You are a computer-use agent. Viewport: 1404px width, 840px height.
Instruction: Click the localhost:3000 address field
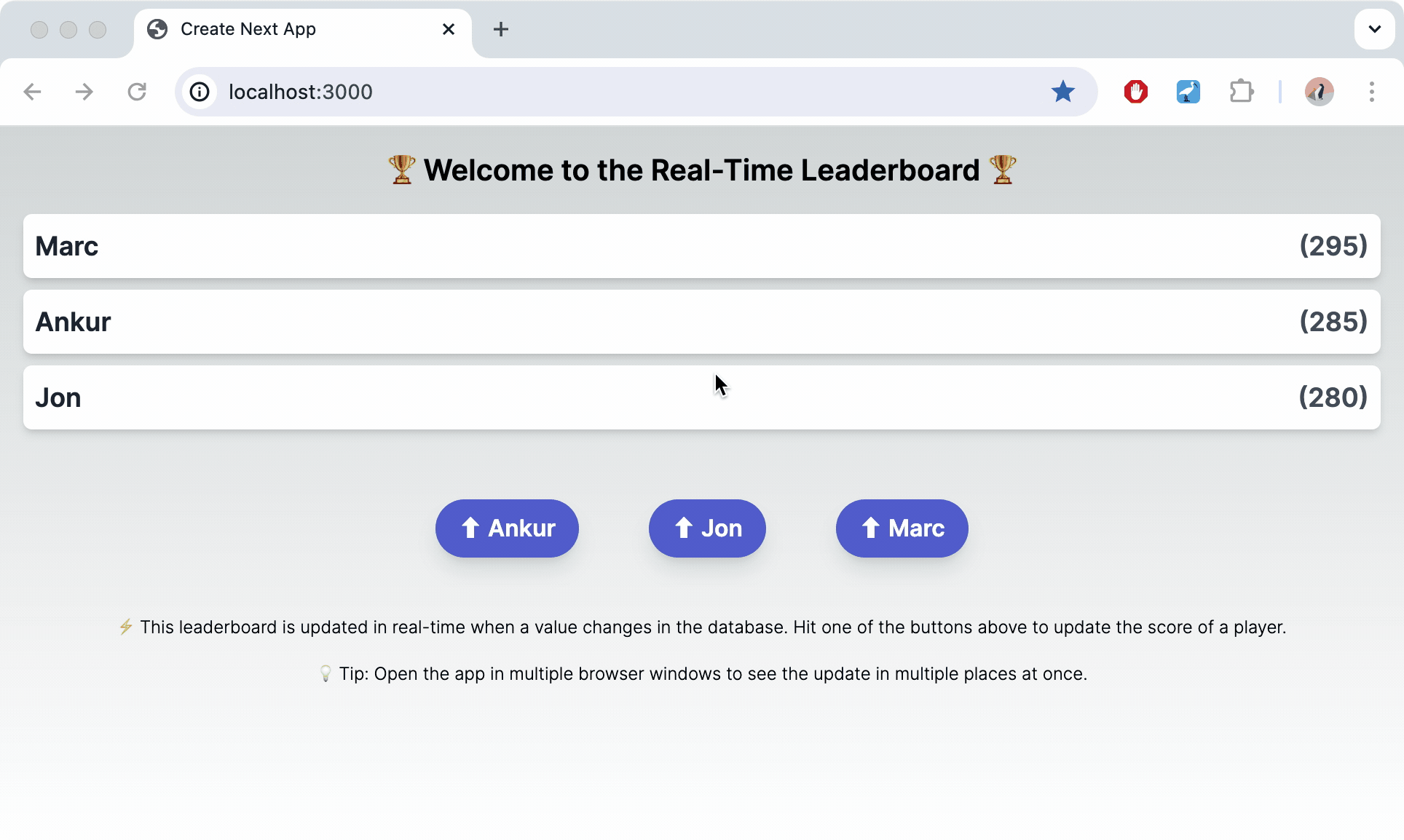coord(619,92)
